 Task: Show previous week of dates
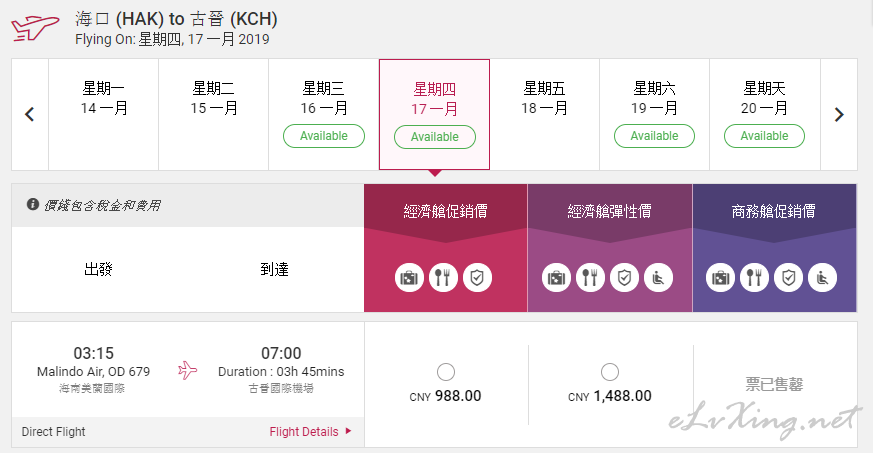30,115
